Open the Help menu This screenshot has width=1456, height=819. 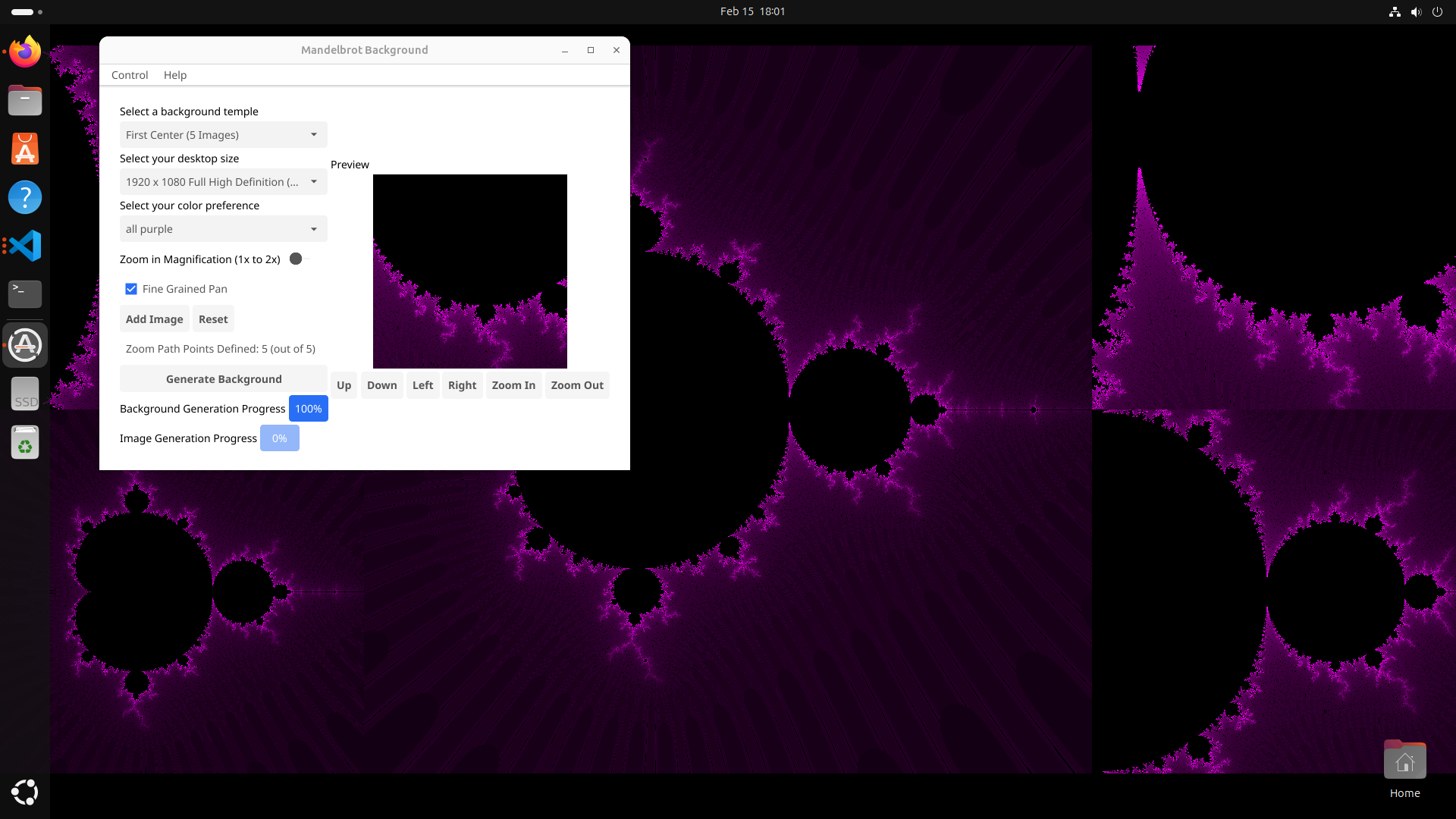coord(175,75)
